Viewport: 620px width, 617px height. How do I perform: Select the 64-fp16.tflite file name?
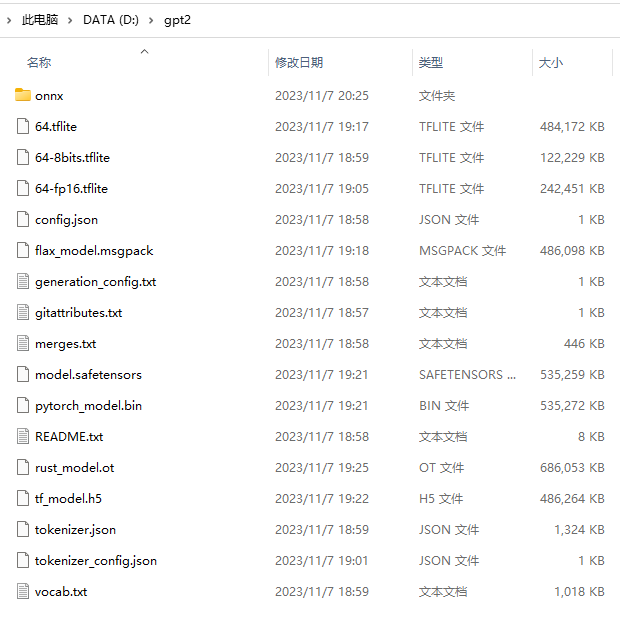point(71,189)
